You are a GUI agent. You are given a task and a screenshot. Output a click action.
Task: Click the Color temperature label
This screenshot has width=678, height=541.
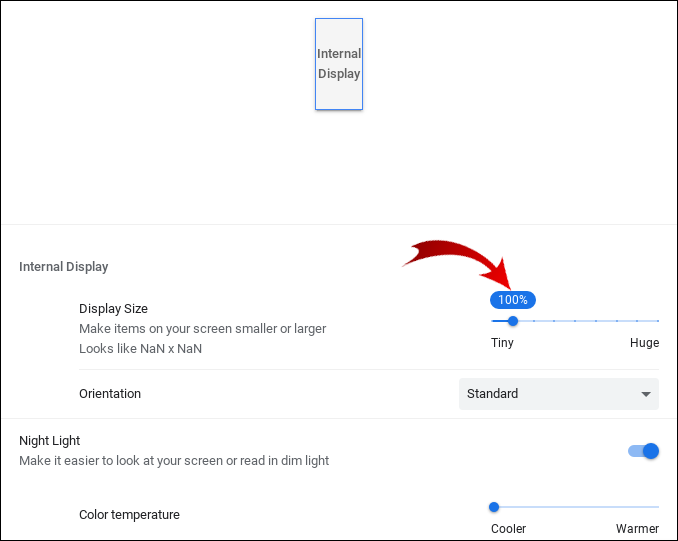129,515
